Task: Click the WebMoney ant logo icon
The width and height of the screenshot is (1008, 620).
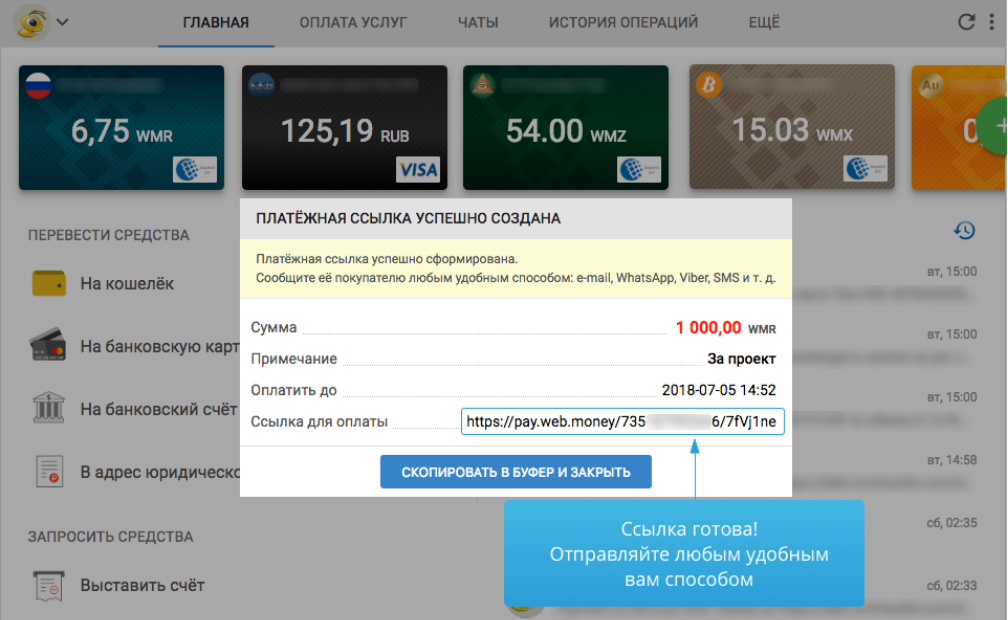Action: point(32,22)
